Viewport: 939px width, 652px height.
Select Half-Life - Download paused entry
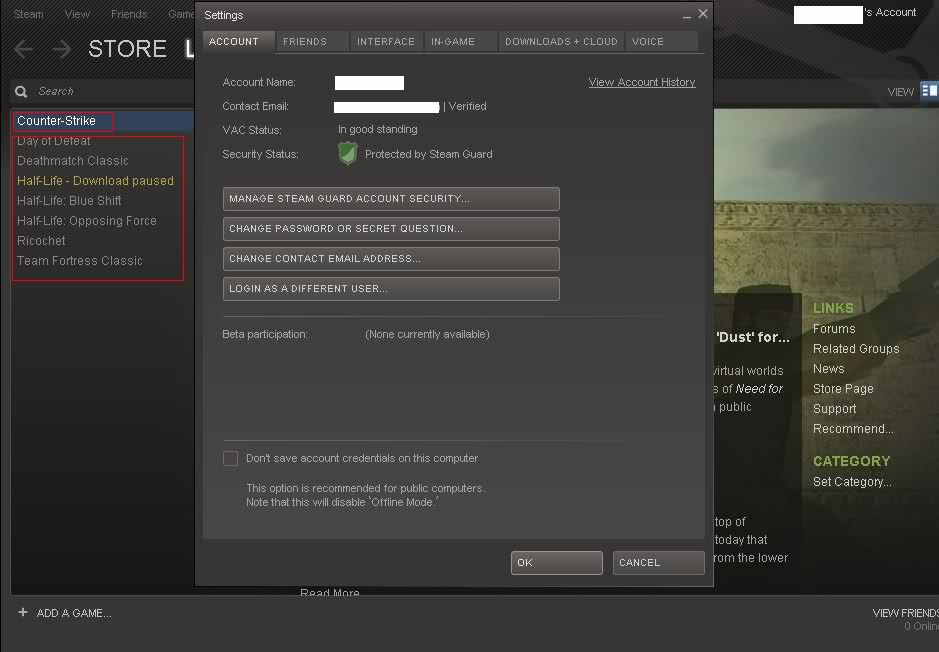click(x=95, y=181)
